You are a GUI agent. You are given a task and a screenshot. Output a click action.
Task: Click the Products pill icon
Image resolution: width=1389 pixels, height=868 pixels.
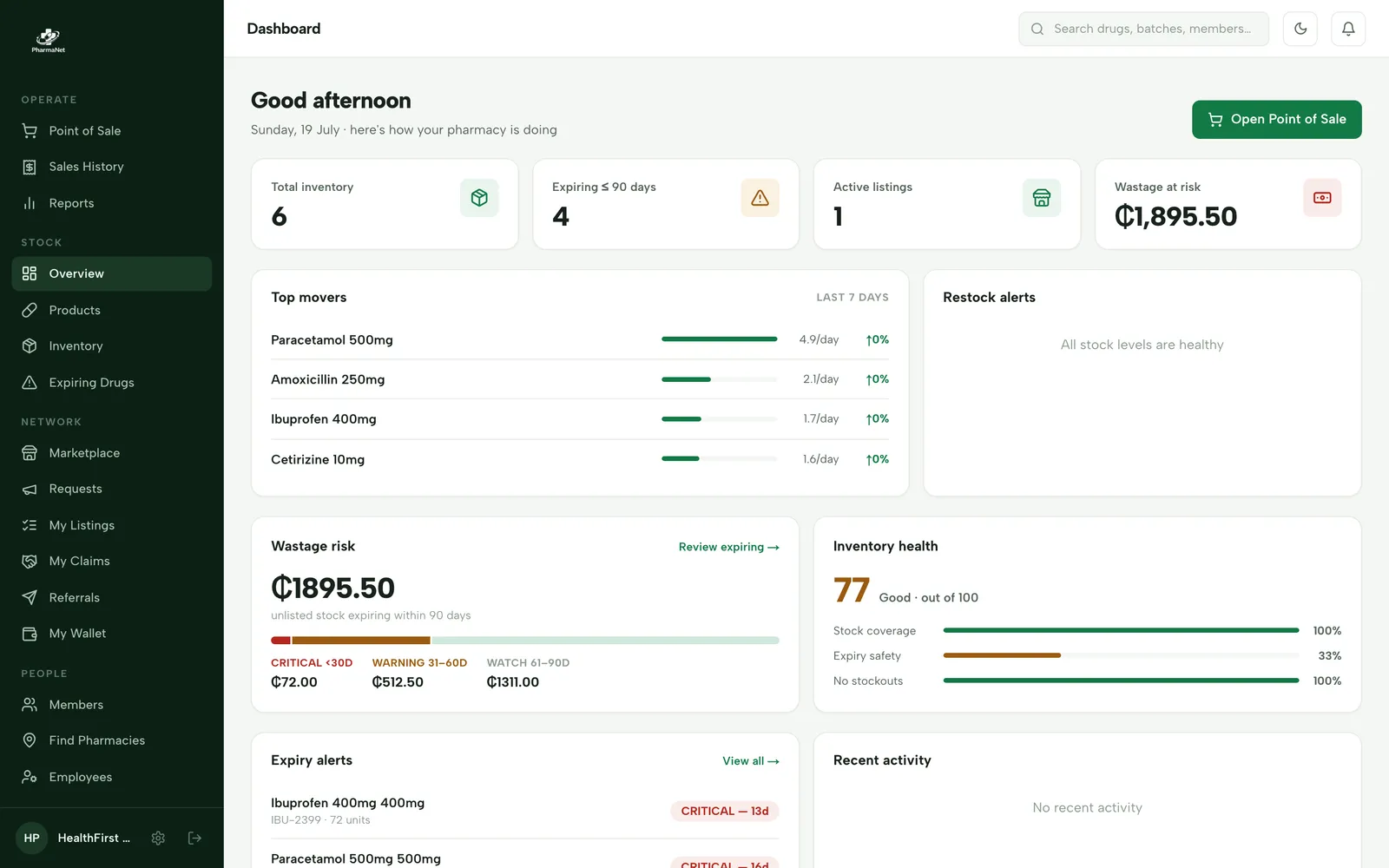(30, 310)
